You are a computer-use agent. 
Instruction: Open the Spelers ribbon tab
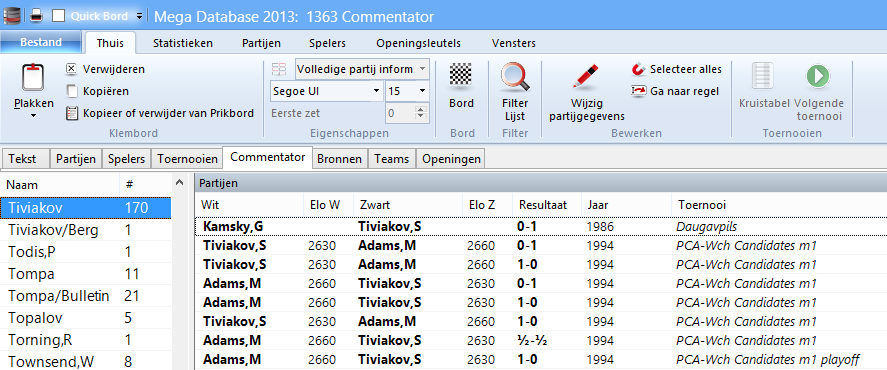[x=328, y=43]
